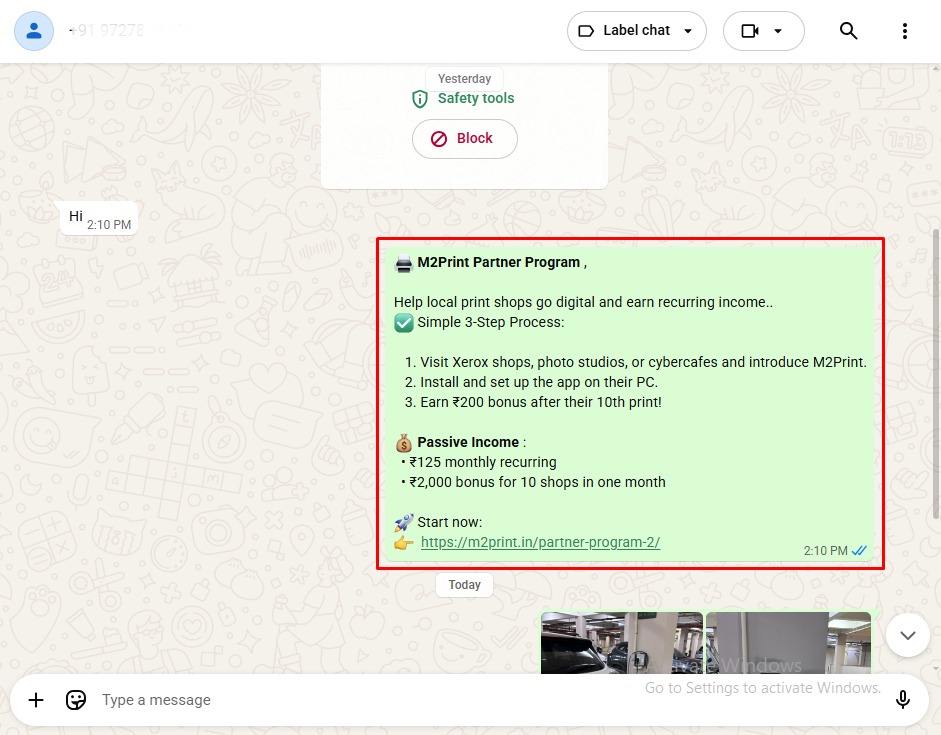Click the Type a message input field
This screenshot has height=735, width=941.
coord(300,699)
